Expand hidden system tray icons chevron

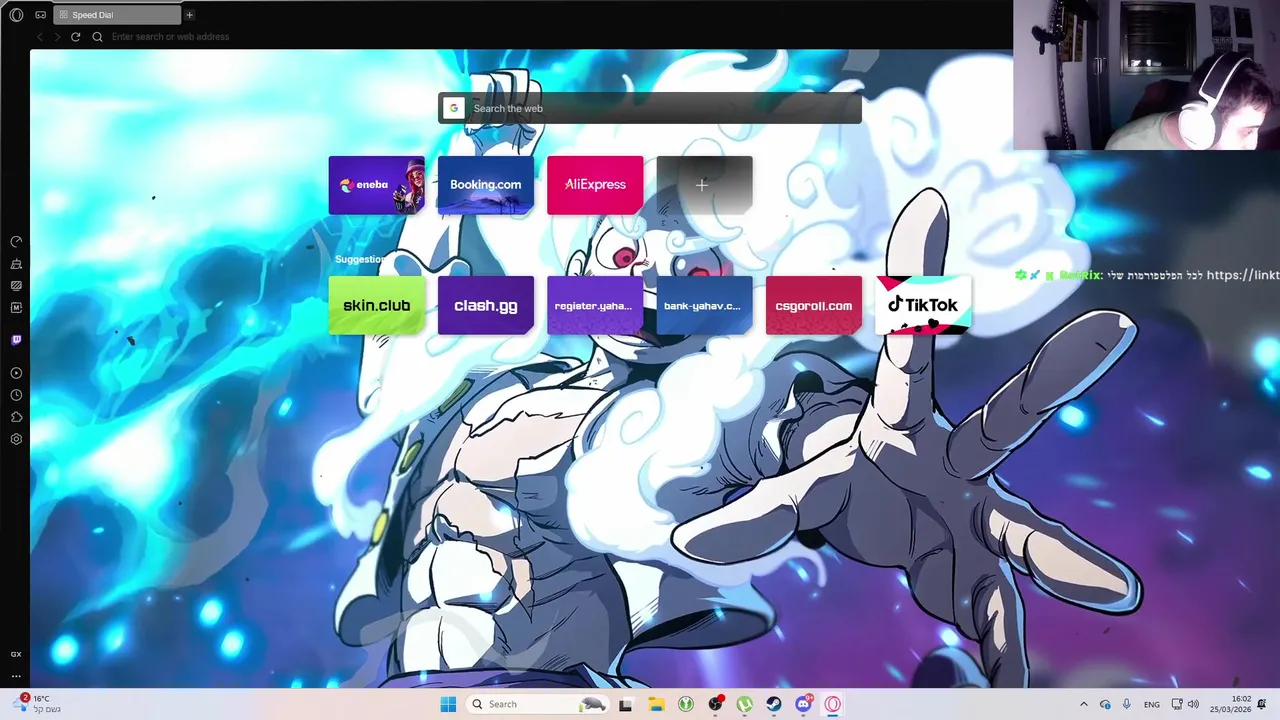click(x=1083, y=704)
